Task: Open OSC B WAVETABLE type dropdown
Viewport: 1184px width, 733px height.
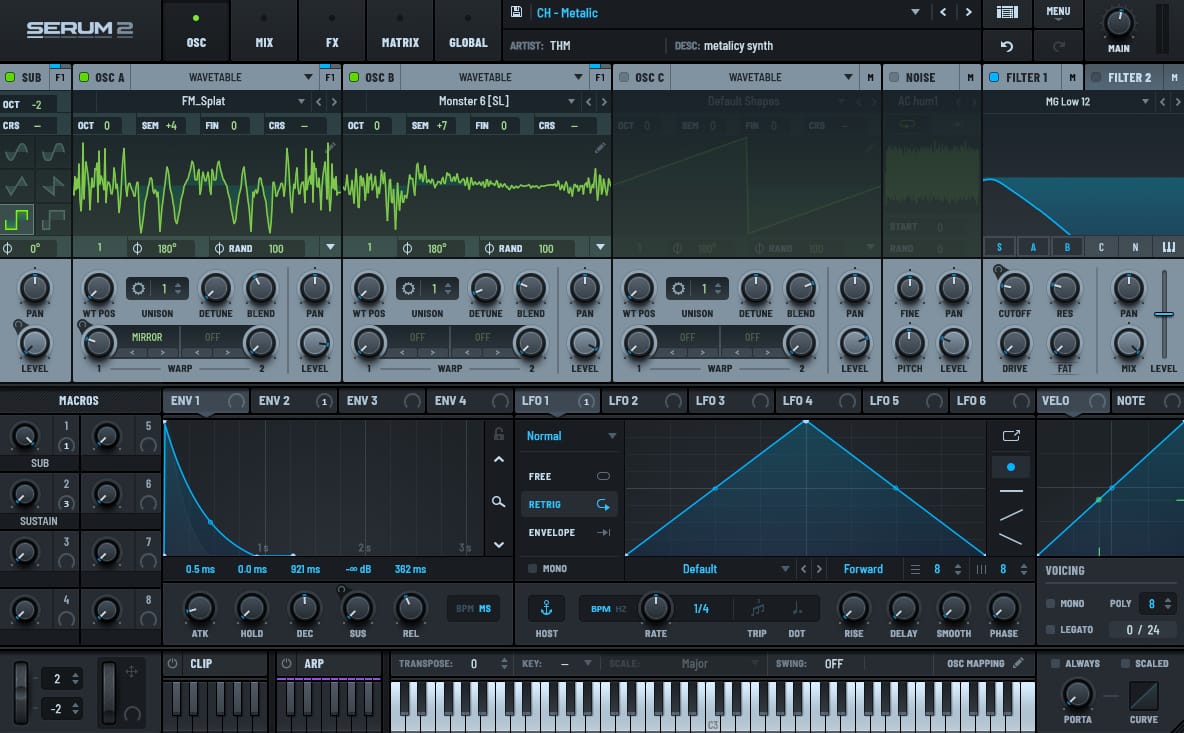Action: coord(494,77)
